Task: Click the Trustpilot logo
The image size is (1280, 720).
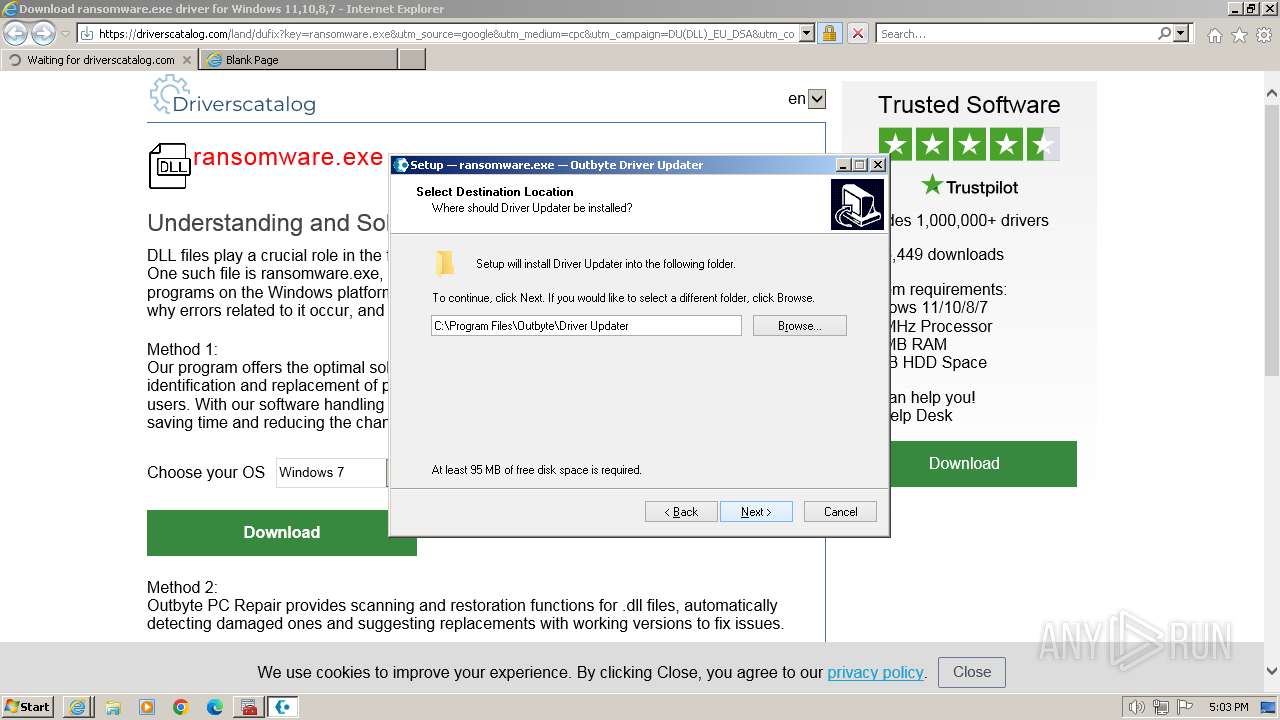Action: tap(970, 186)
